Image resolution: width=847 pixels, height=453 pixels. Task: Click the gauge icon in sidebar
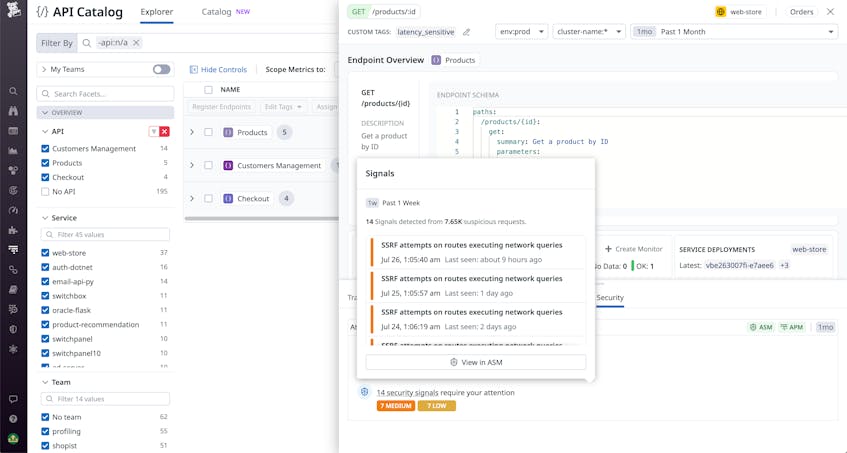point(14,210)
